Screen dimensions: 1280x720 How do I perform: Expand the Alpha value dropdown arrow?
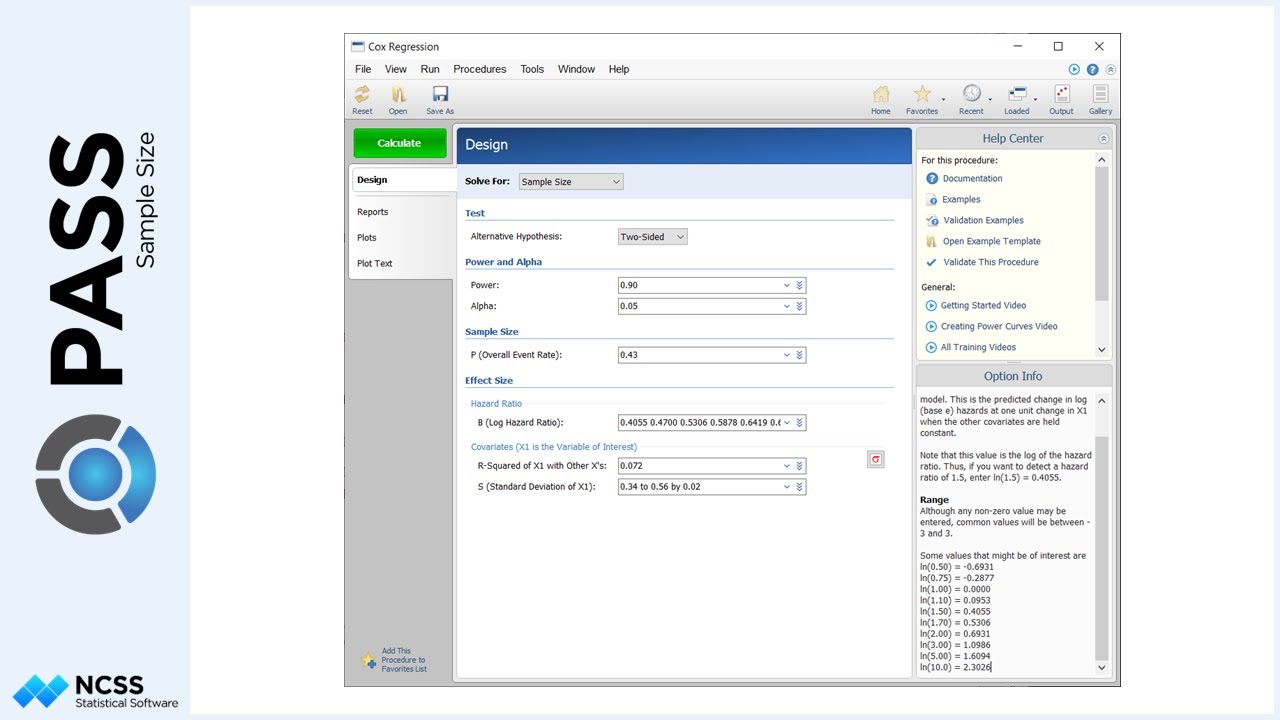[x=786, y=306]
